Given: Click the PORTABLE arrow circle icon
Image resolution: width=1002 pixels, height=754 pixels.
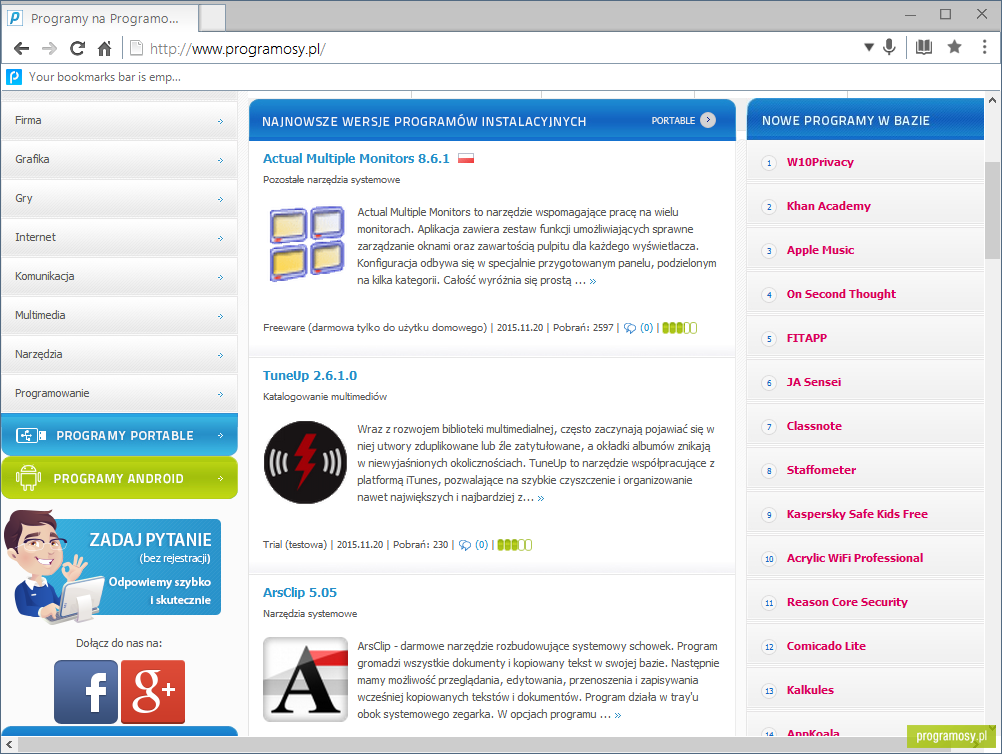Looking at the screenshot, I should point(708,120).
